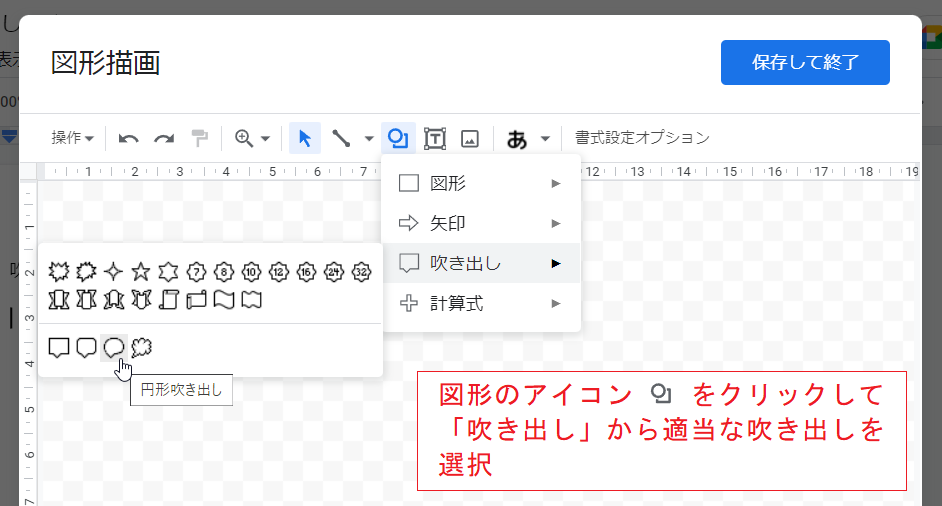Screen dimensions: 942x506
Task: Open the 矢印 submenu
Action: click(481, 224)
